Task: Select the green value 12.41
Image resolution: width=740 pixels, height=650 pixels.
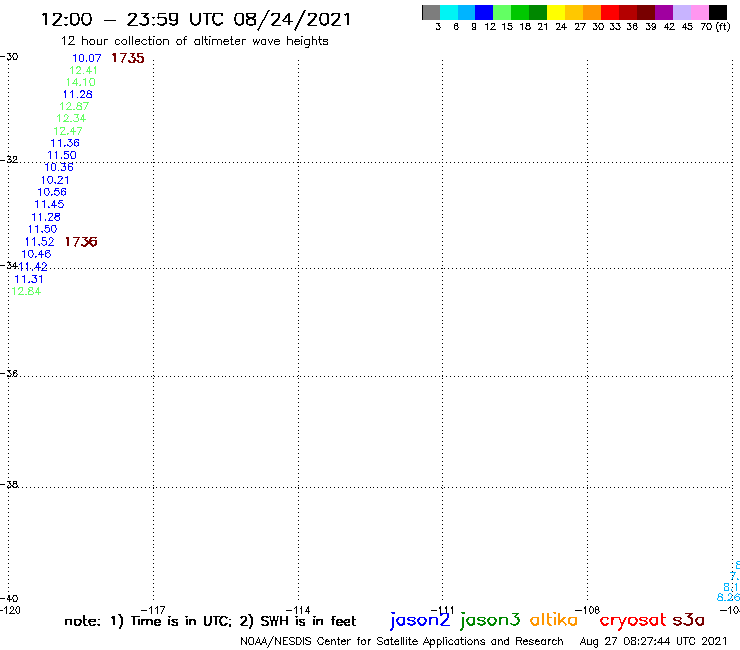Action: 83,70
